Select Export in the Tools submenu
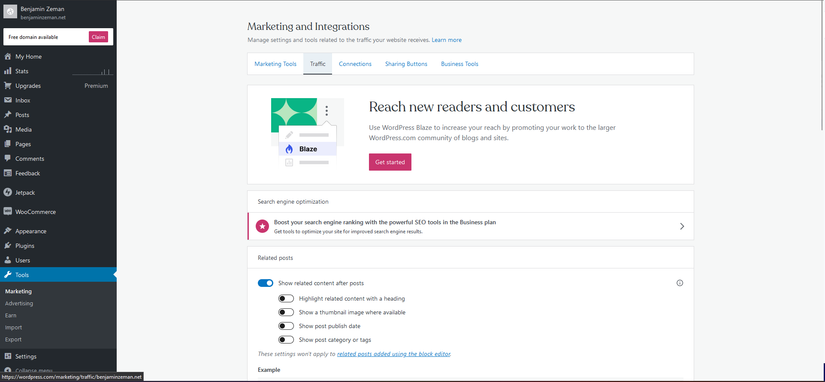The width and height of the screenshot is (825, 382). tap(13, 339)
